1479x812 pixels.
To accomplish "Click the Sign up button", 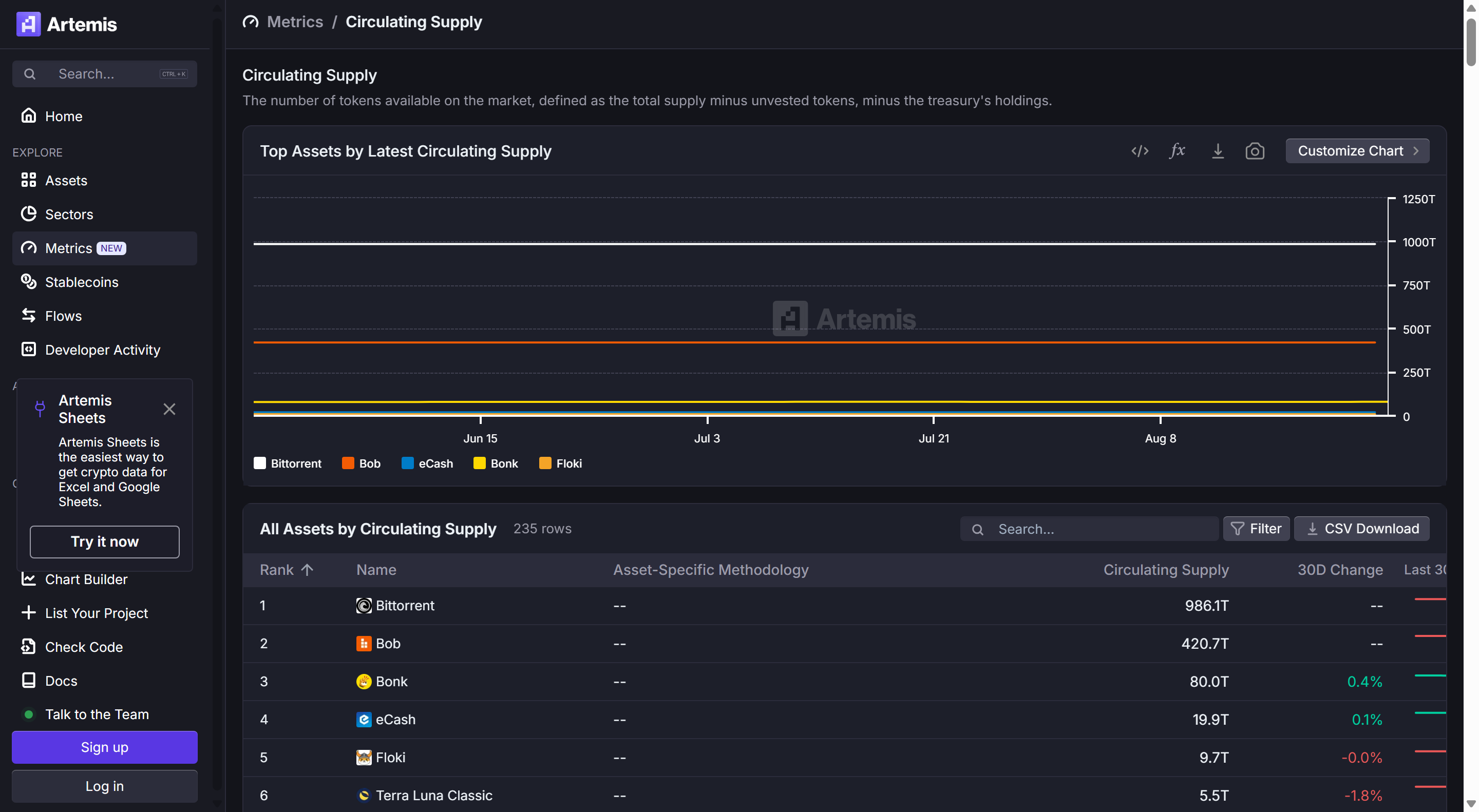I will pyautogui.click(x=104, y=747).
